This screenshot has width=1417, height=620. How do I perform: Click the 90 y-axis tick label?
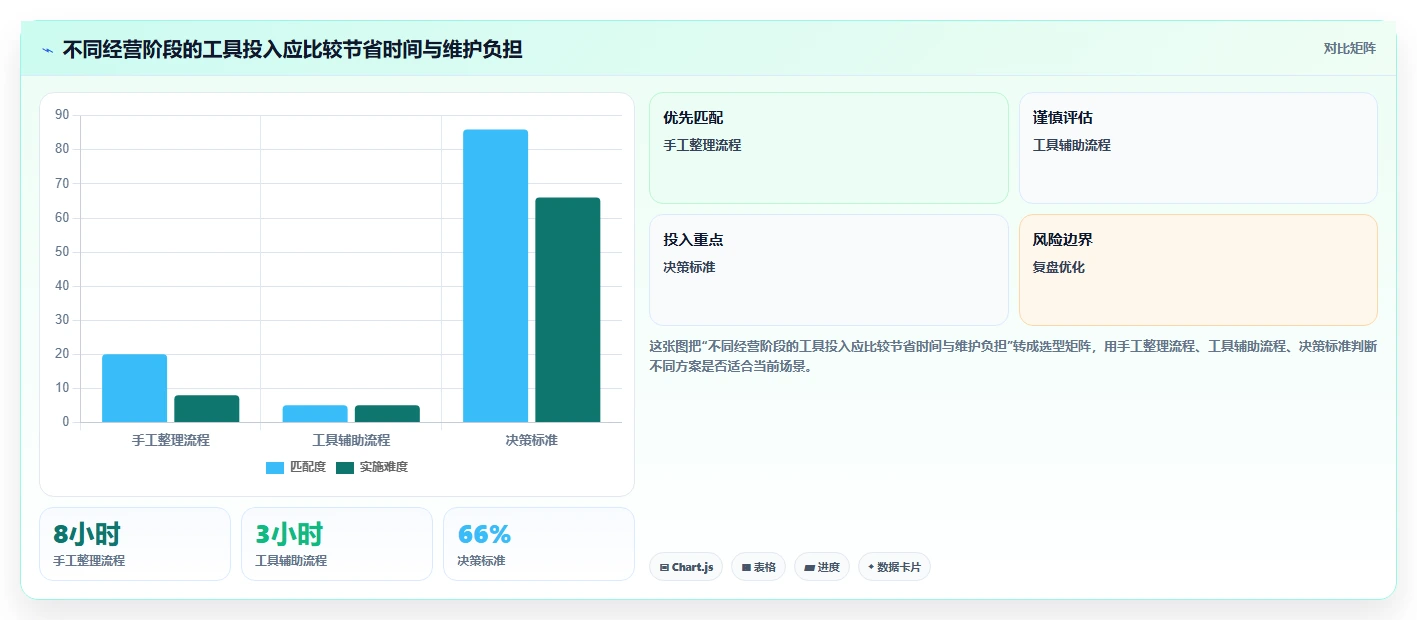click(62, 115)
